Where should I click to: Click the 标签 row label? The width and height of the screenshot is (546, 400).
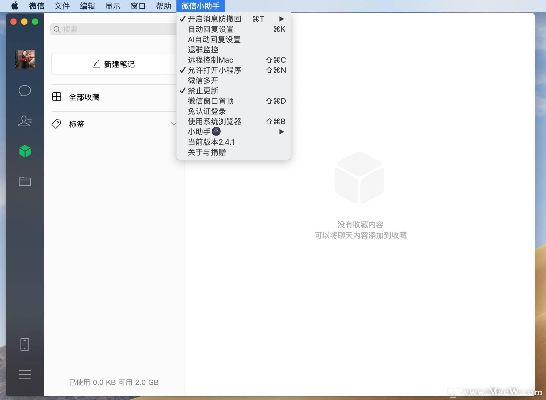77,124
